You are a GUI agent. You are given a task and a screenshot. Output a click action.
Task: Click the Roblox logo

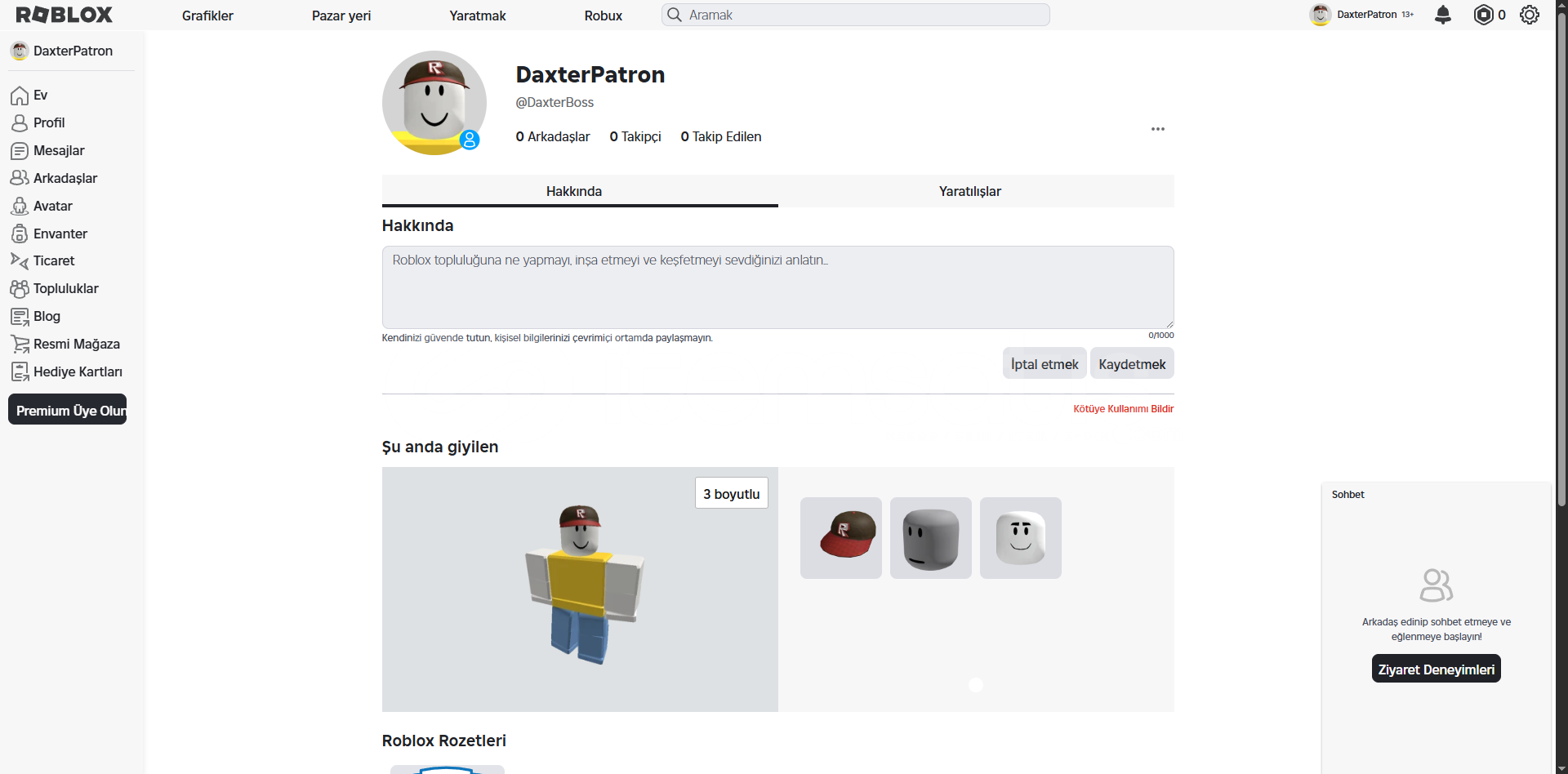[x=64, y=15]
